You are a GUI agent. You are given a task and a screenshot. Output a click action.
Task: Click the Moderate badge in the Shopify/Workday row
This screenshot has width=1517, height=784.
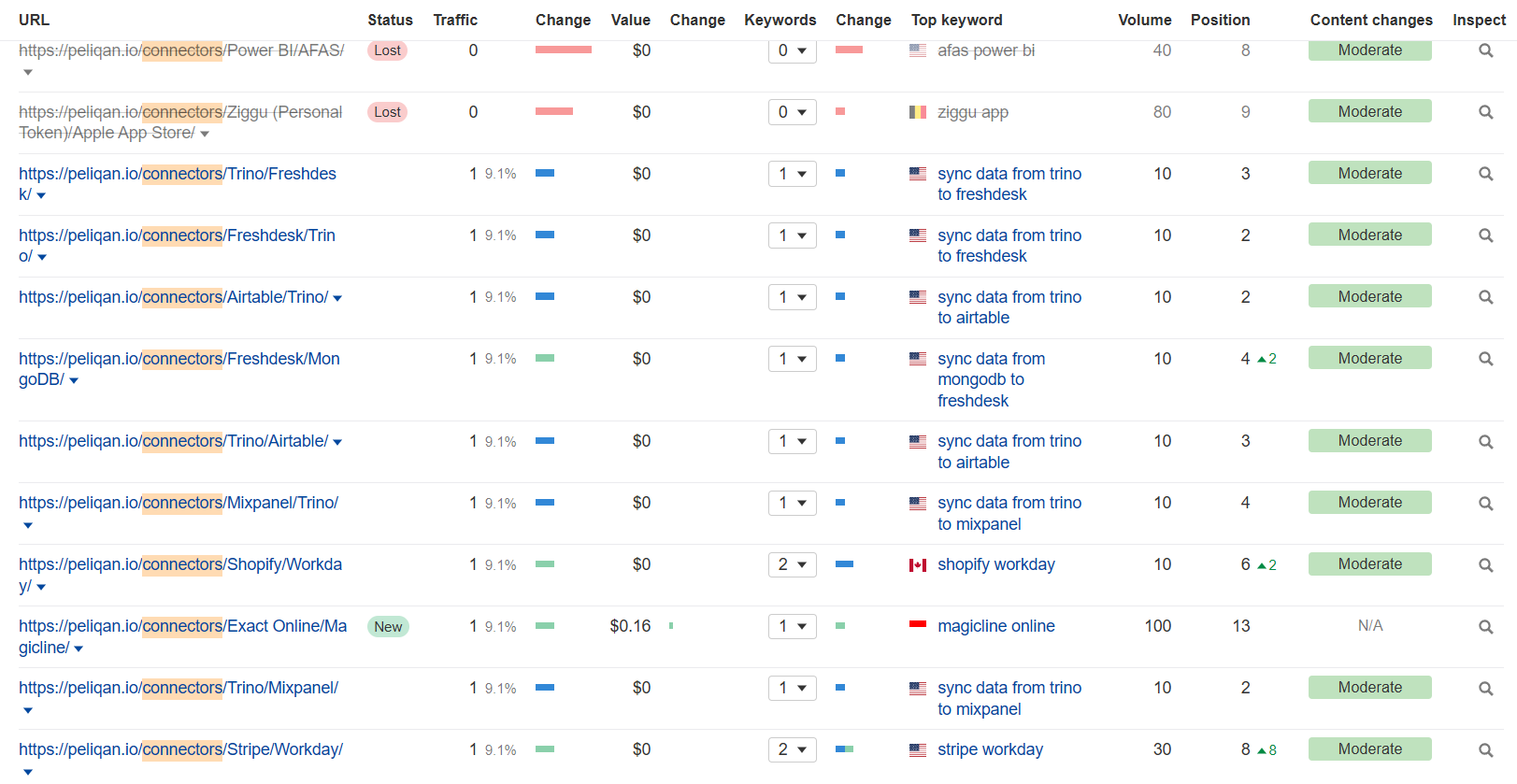(x=1370, y=564)
